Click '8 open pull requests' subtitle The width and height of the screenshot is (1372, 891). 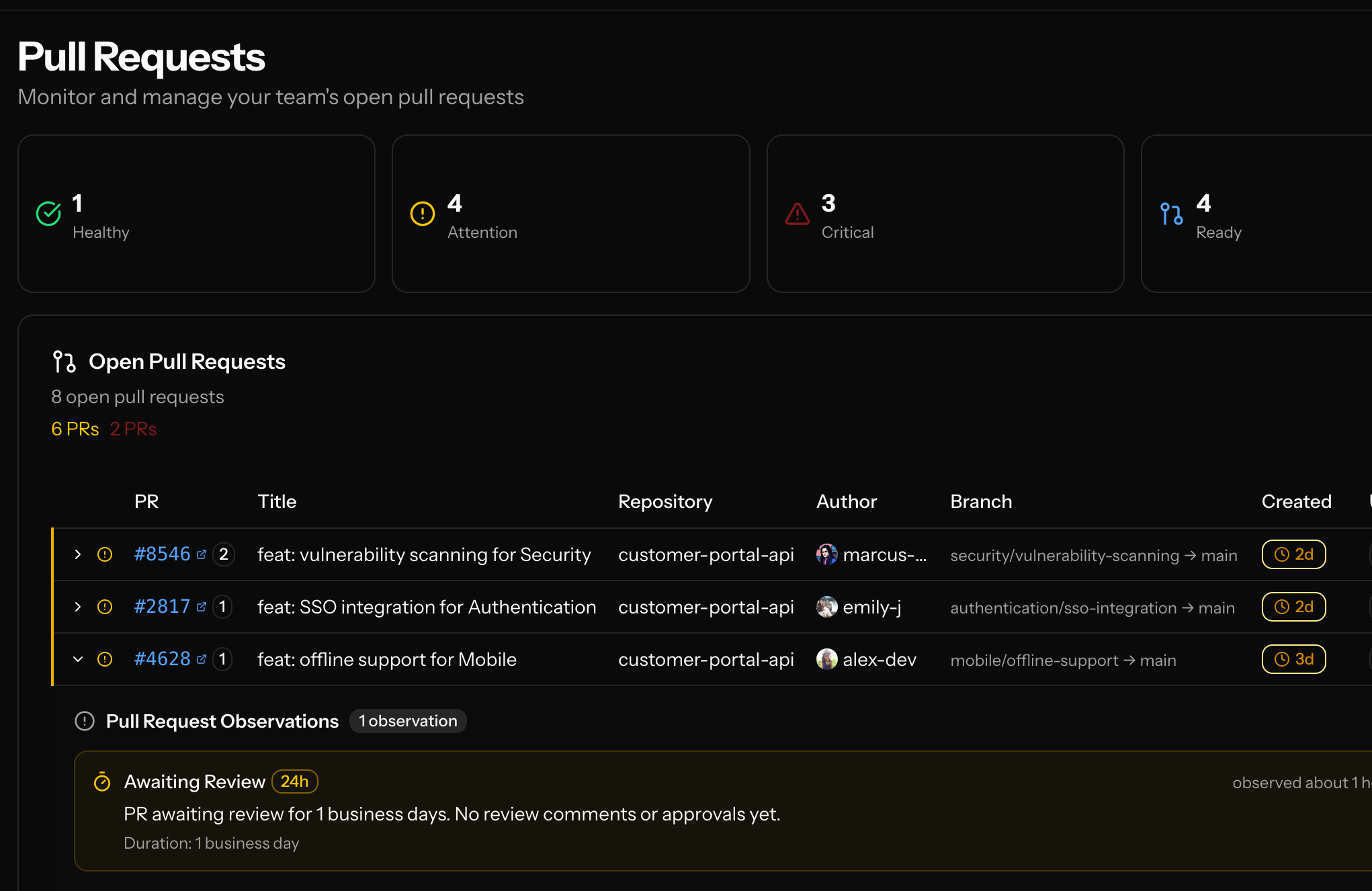click(x=138, y=397)
